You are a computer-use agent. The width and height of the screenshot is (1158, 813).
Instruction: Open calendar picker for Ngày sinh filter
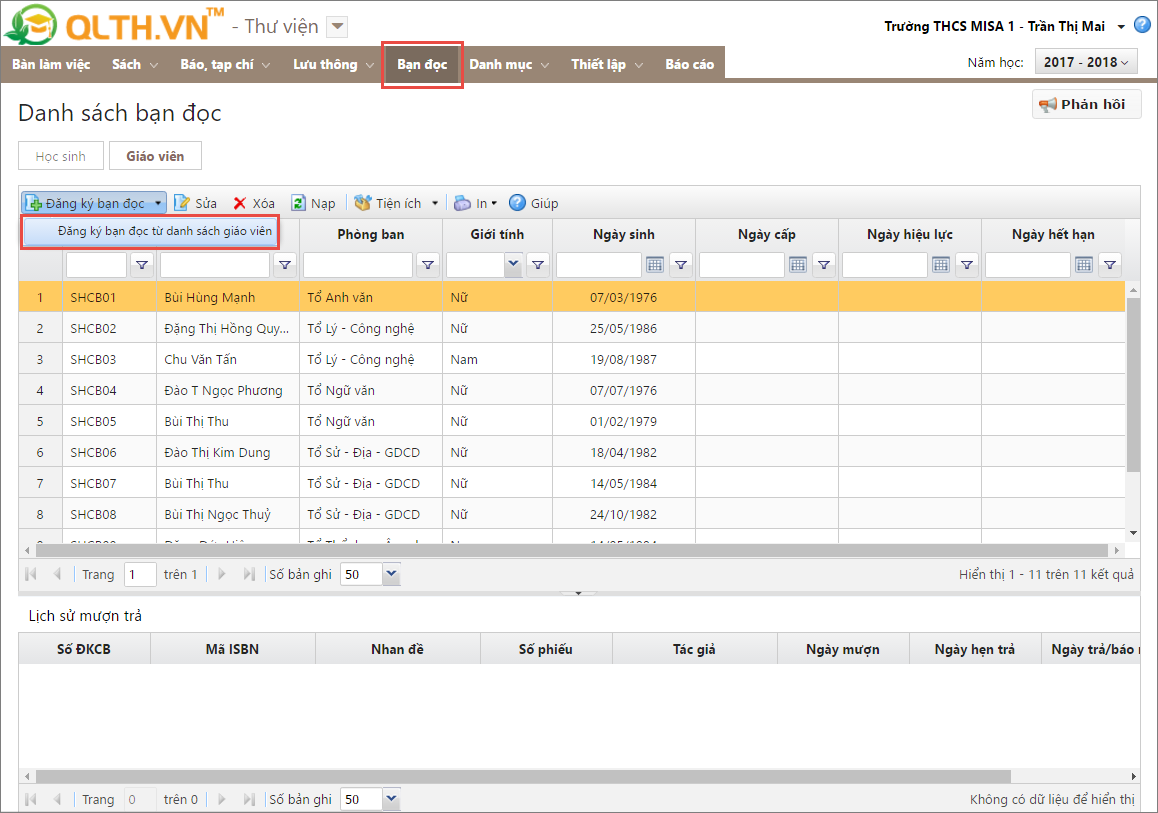pos(655,265)
